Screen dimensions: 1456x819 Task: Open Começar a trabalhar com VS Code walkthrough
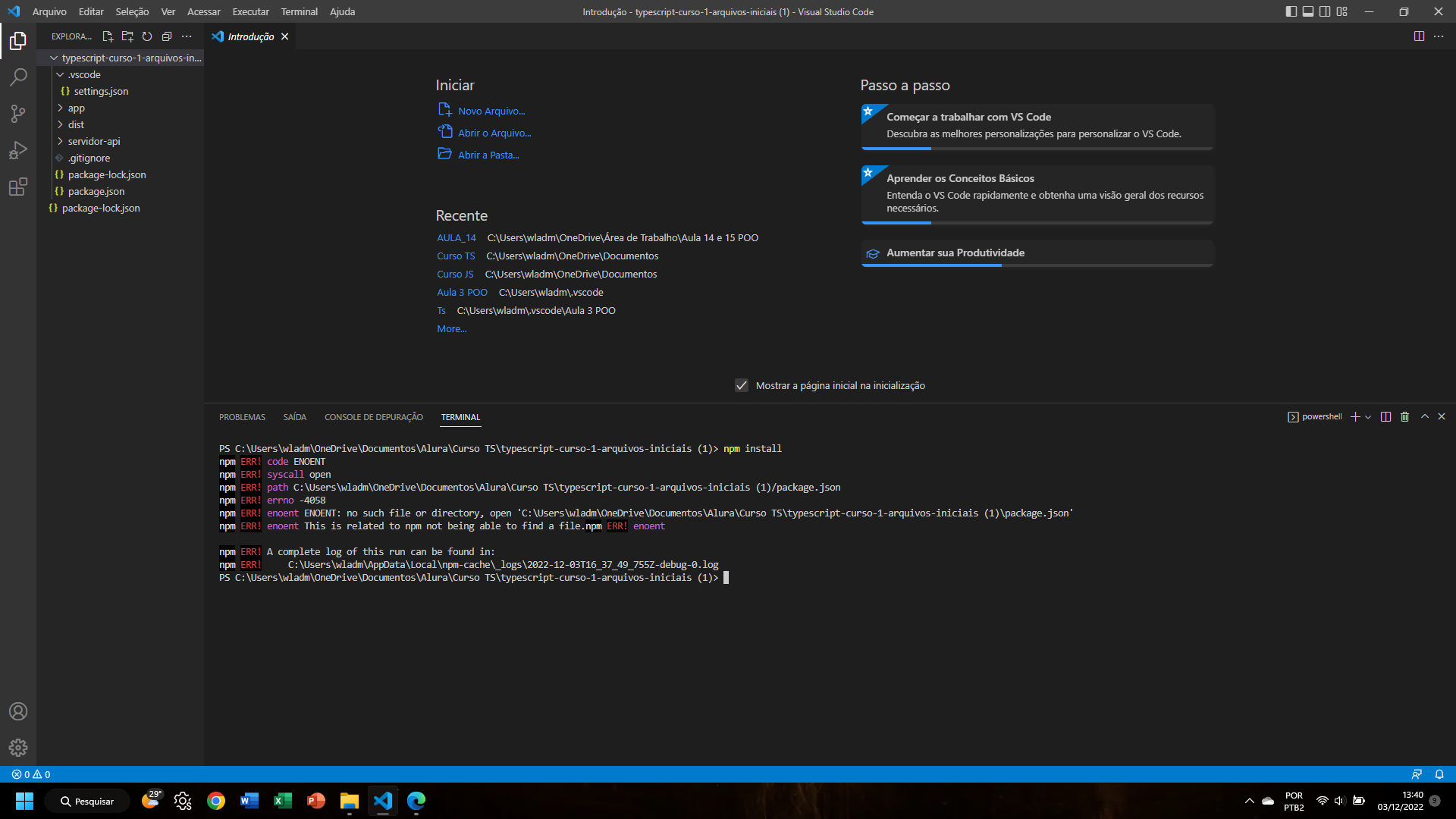click(1037, 127)
